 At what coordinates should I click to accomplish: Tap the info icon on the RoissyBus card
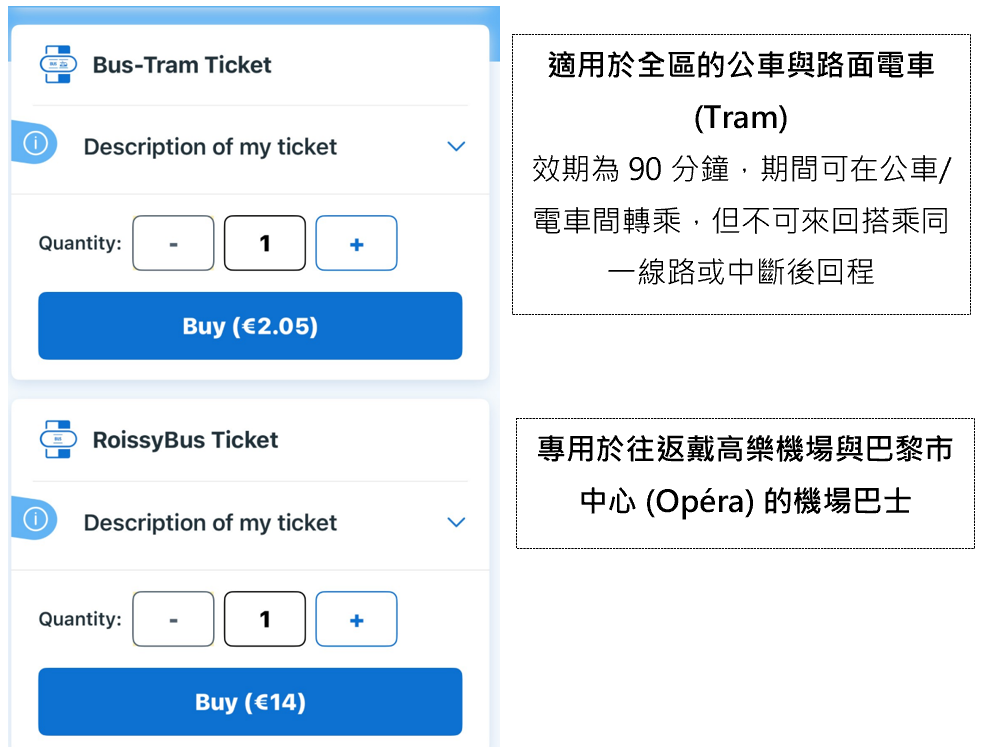(x=36, y=520)
